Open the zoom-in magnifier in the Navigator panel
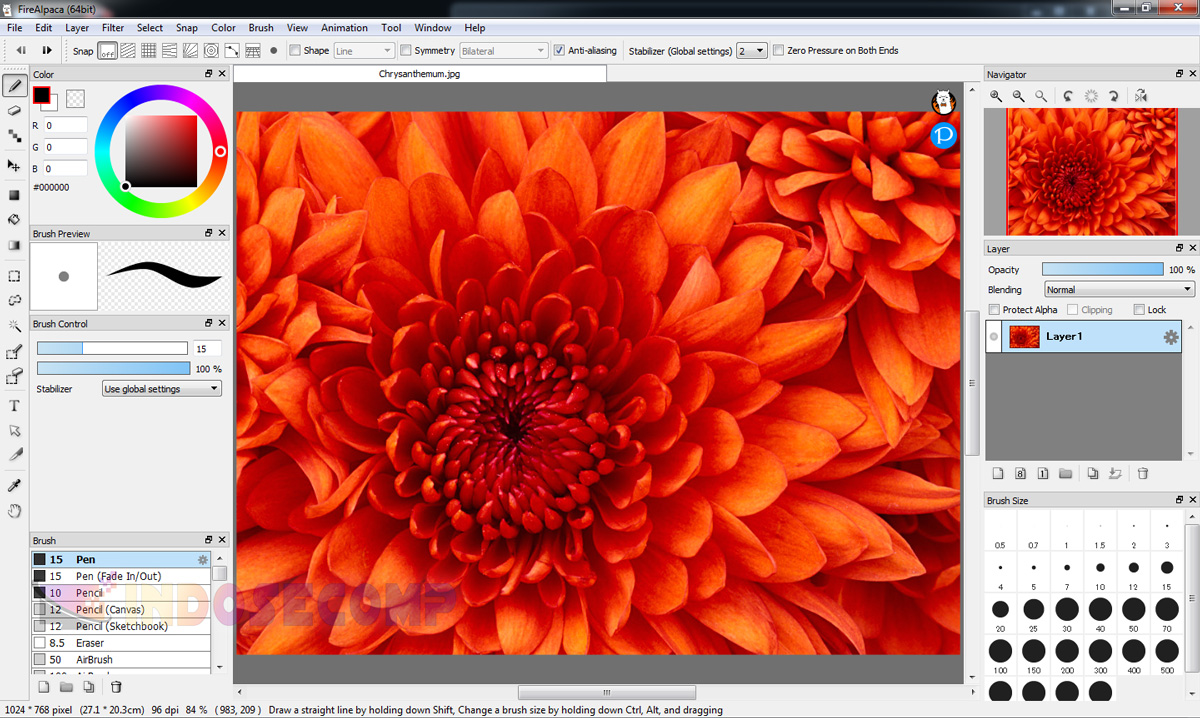Screen dimensions: 1200x718 (995, 95)
